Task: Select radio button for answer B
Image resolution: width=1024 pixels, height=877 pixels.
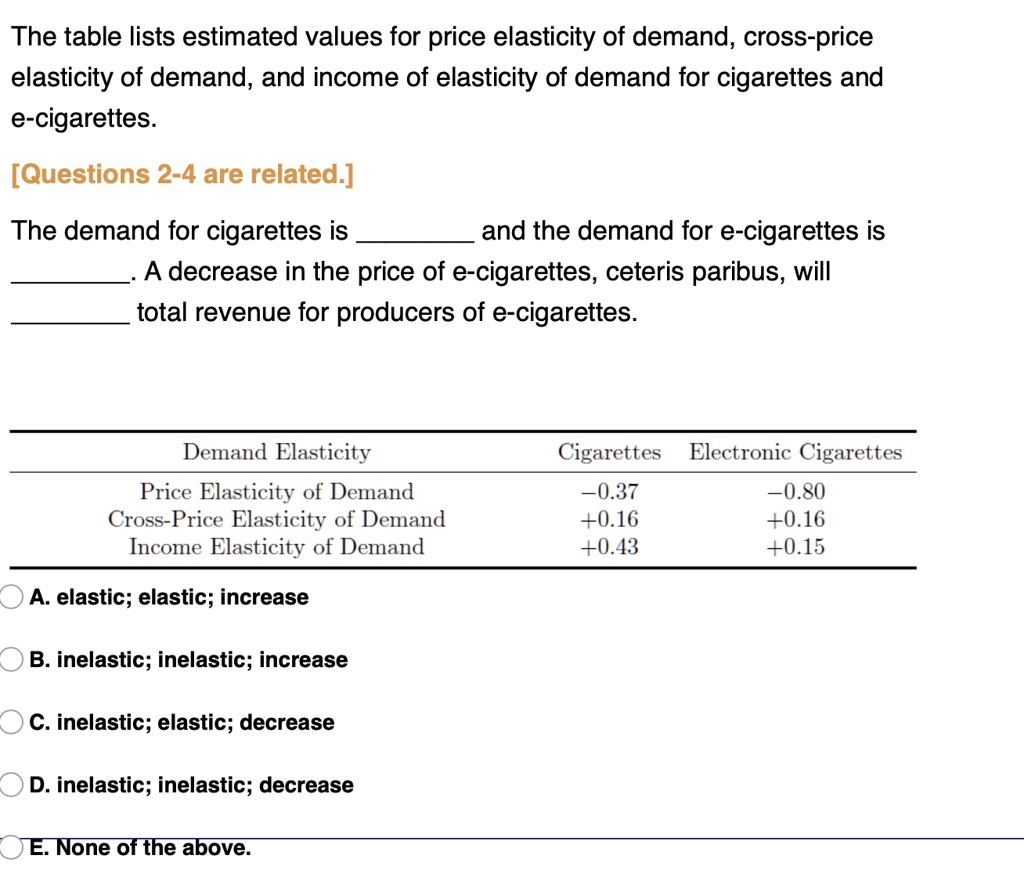Action: (11, 659)
